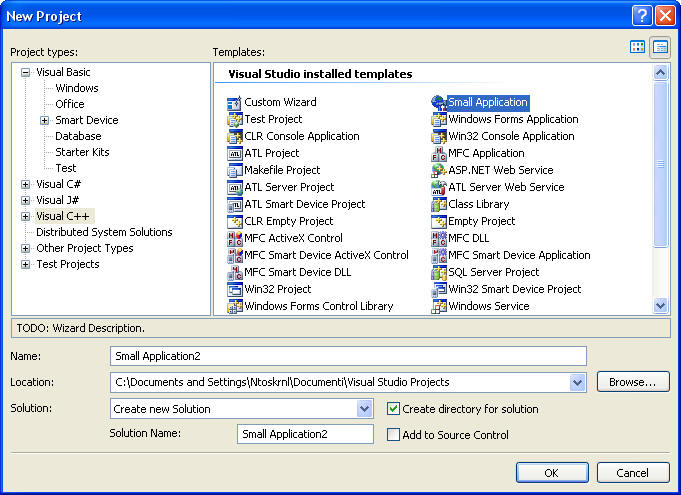
Task: Expand the Smart Device node
Action: click(x=44, y=120)
